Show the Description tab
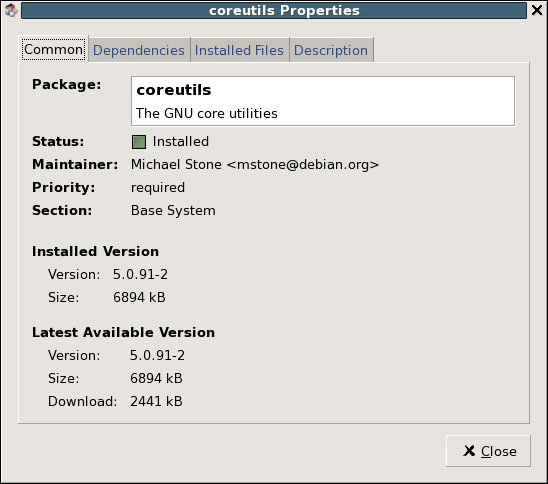This screenshot has height=484, width=548. [331, 50]
